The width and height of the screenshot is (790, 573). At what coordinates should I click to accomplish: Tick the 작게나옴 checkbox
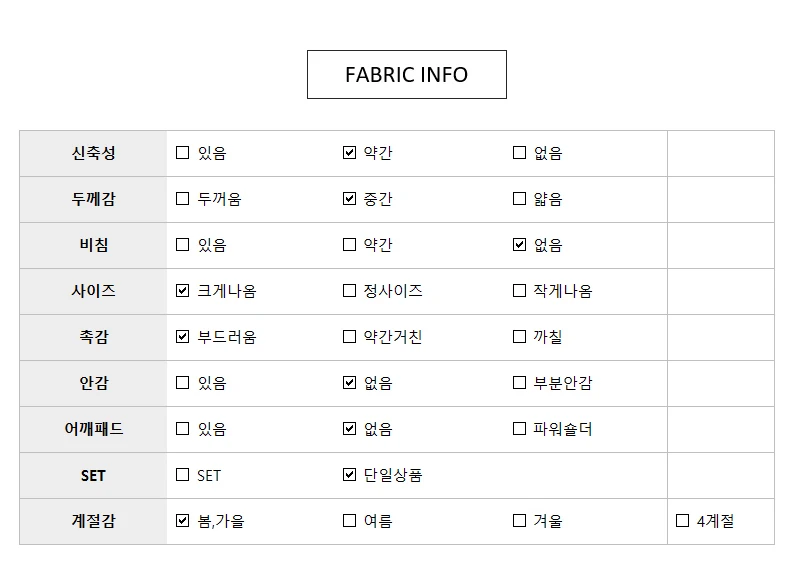point(519,291)
